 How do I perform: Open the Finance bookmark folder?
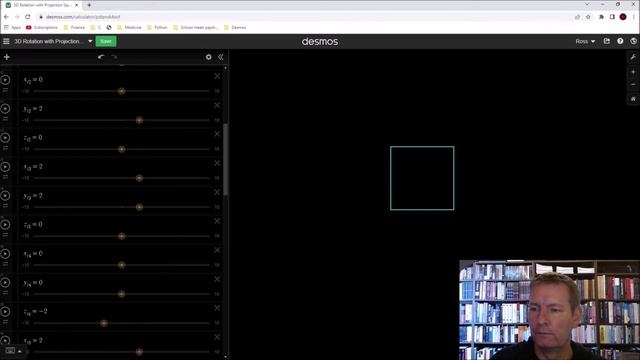(x=74, y=27)
